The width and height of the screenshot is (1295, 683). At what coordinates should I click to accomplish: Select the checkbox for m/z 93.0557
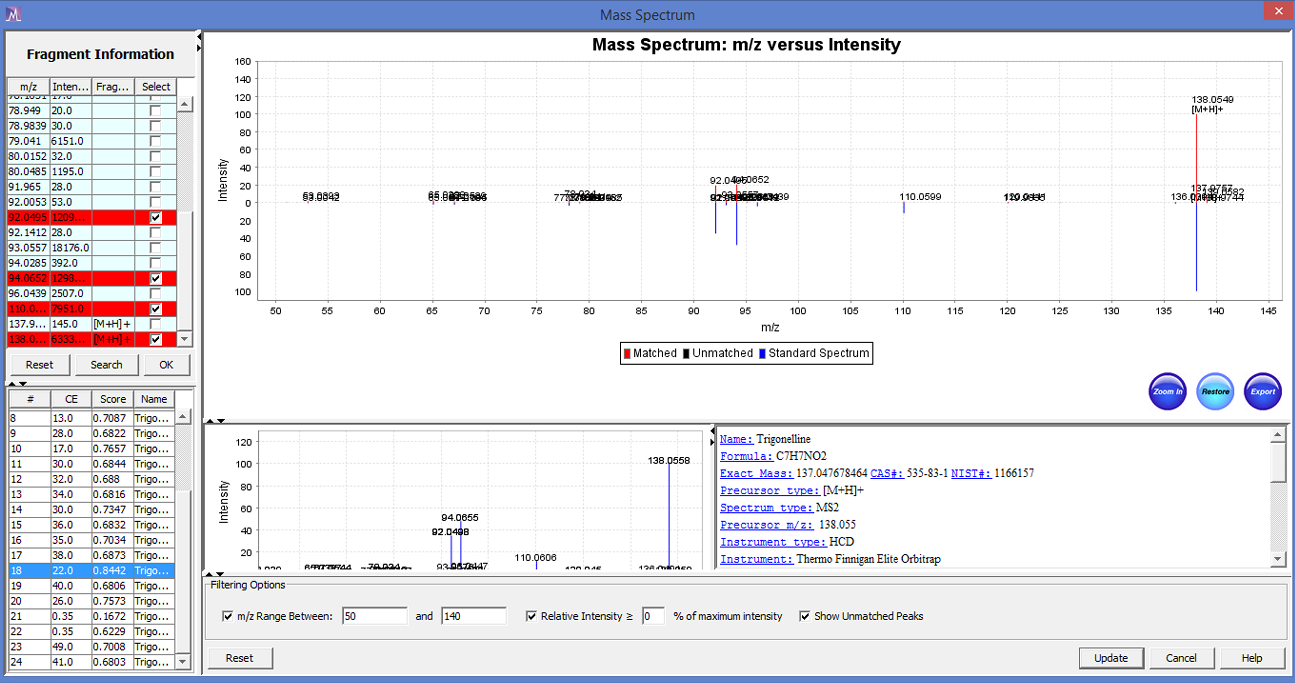(155, 248)
